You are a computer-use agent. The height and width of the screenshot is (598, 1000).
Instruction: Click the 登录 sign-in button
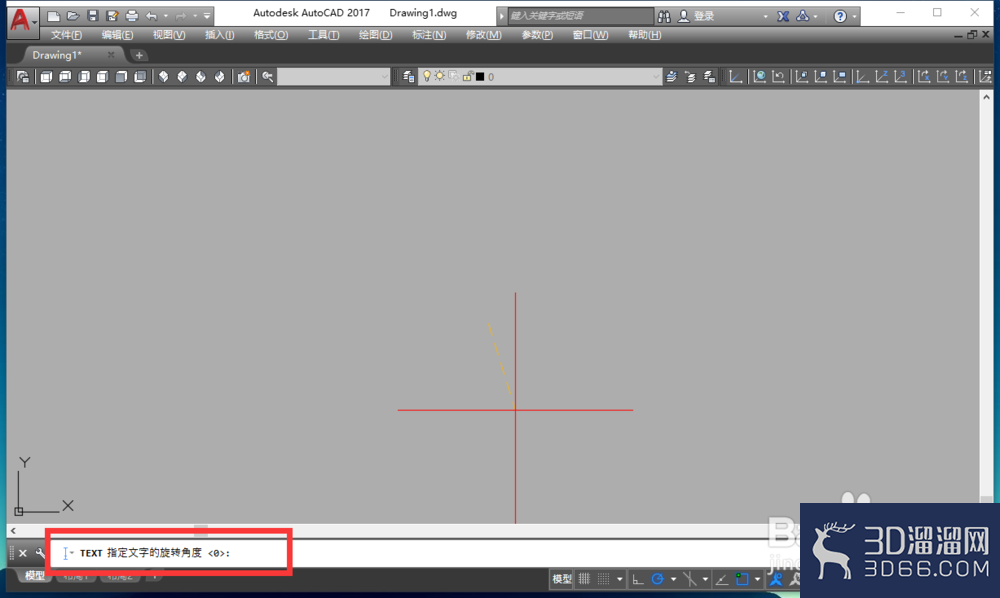point(696,16)
